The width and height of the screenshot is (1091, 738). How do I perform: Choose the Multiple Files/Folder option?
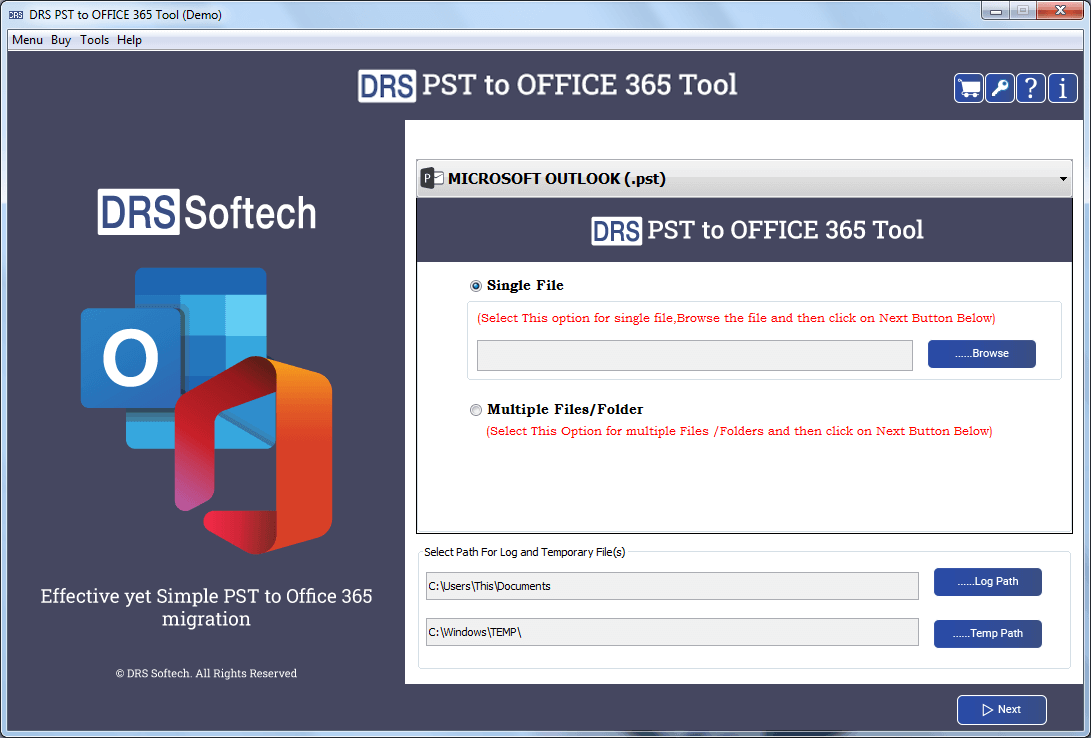(x=476, y=410)
